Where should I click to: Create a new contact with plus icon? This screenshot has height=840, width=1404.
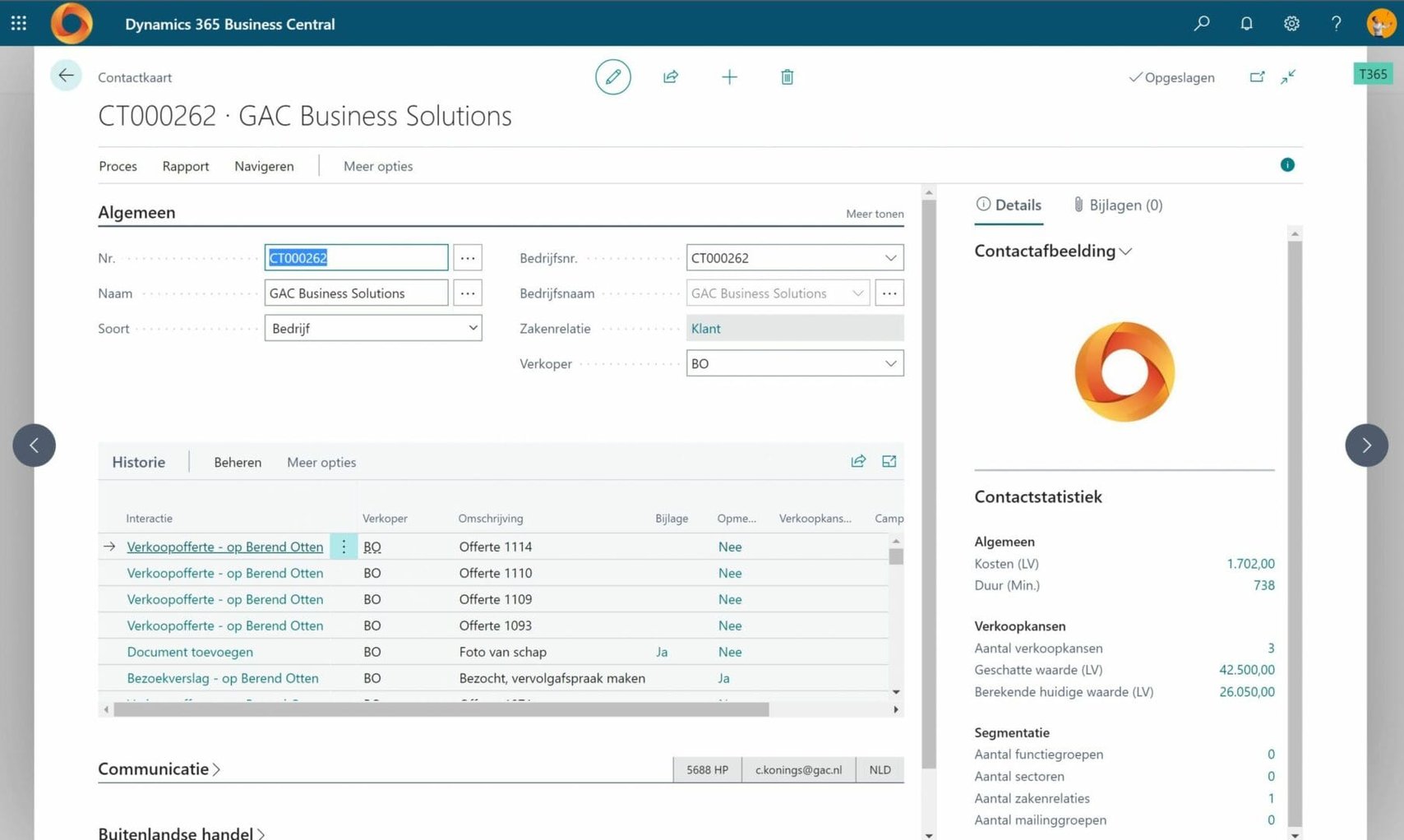729,76
